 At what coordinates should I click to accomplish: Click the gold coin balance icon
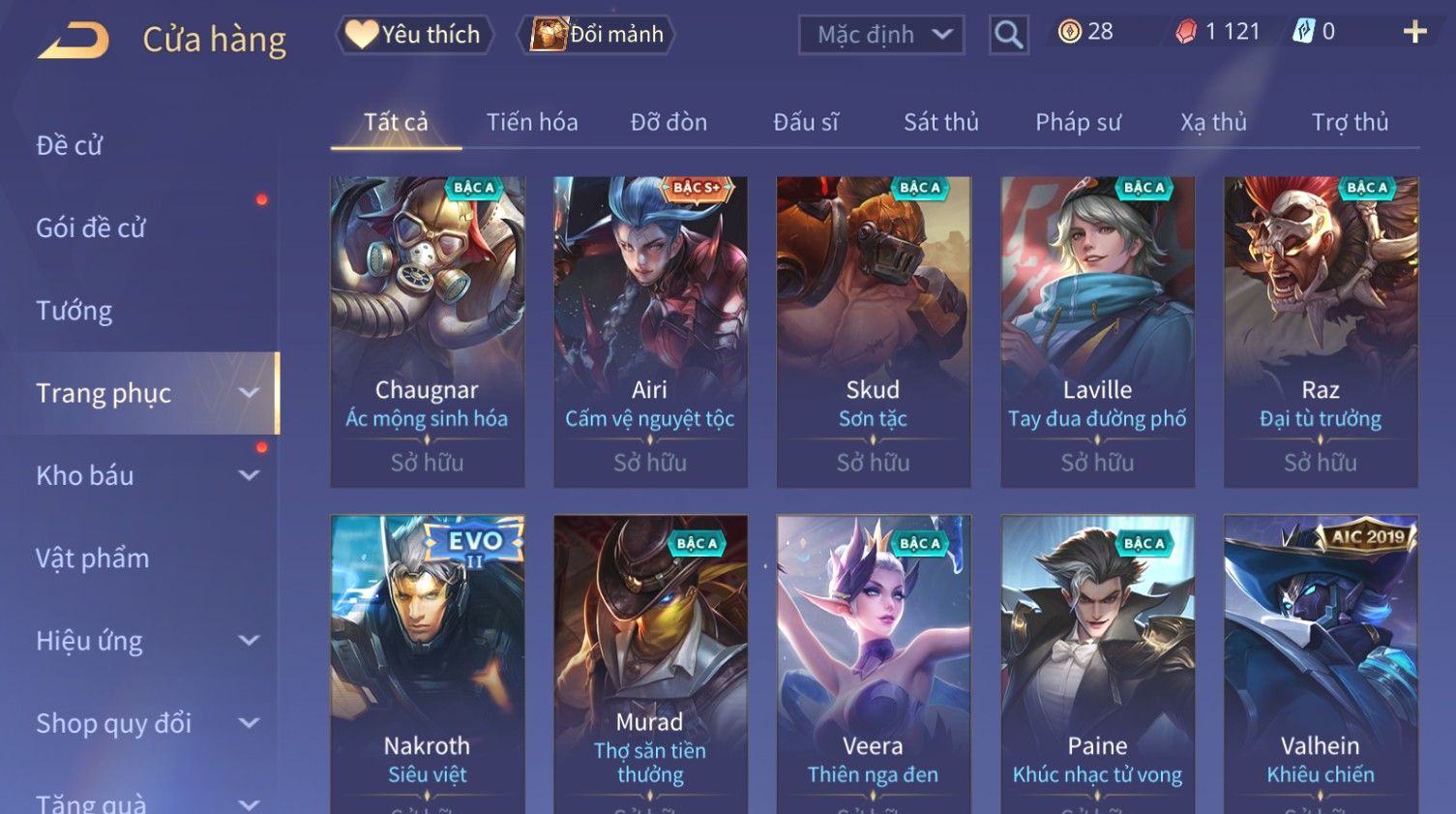[x=1069, y=32]
